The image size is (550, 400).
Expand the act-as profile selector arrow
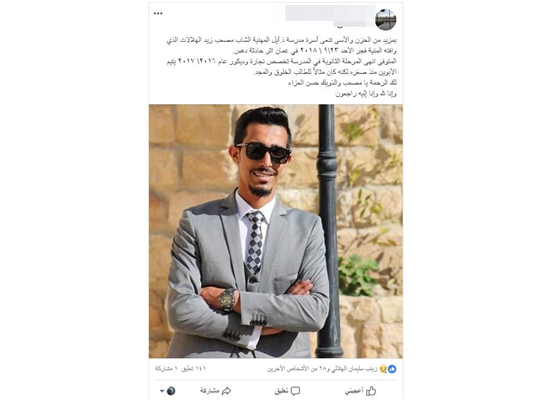point(162,391)
